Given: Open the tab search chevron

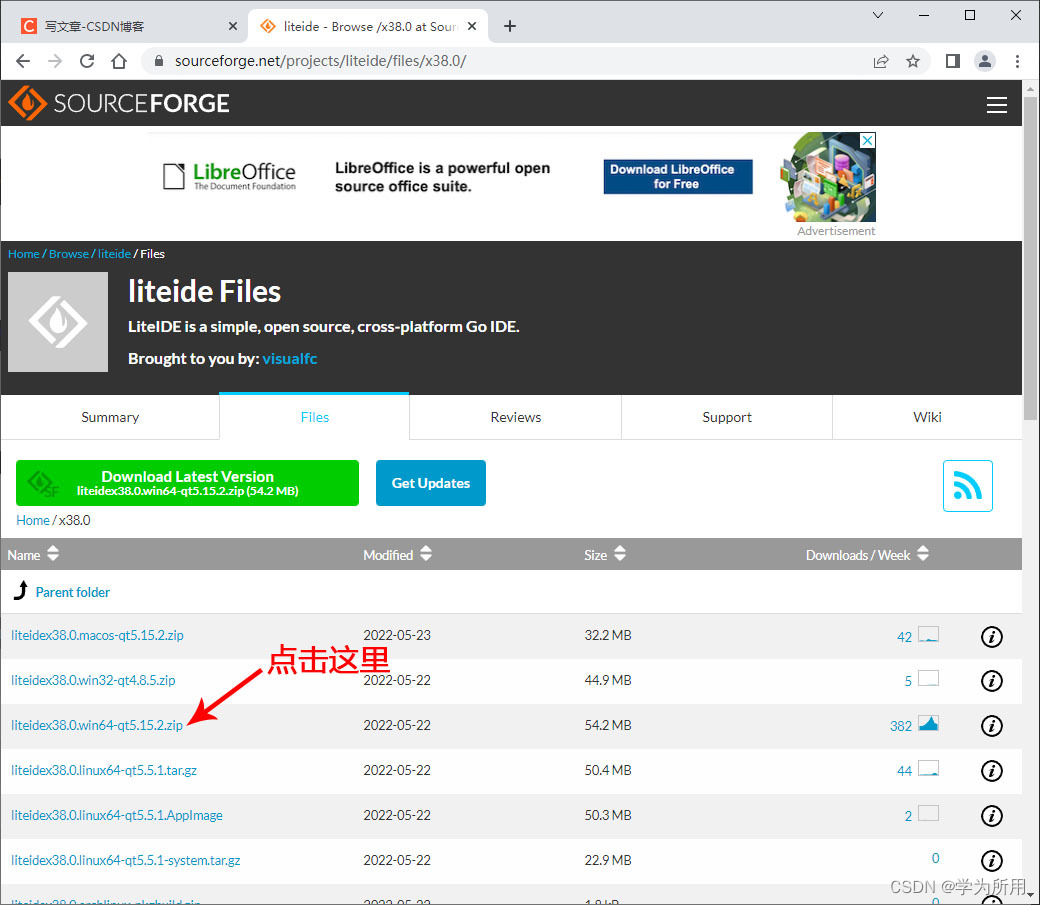Looking at the screenshot, I should tap(878, 15).
